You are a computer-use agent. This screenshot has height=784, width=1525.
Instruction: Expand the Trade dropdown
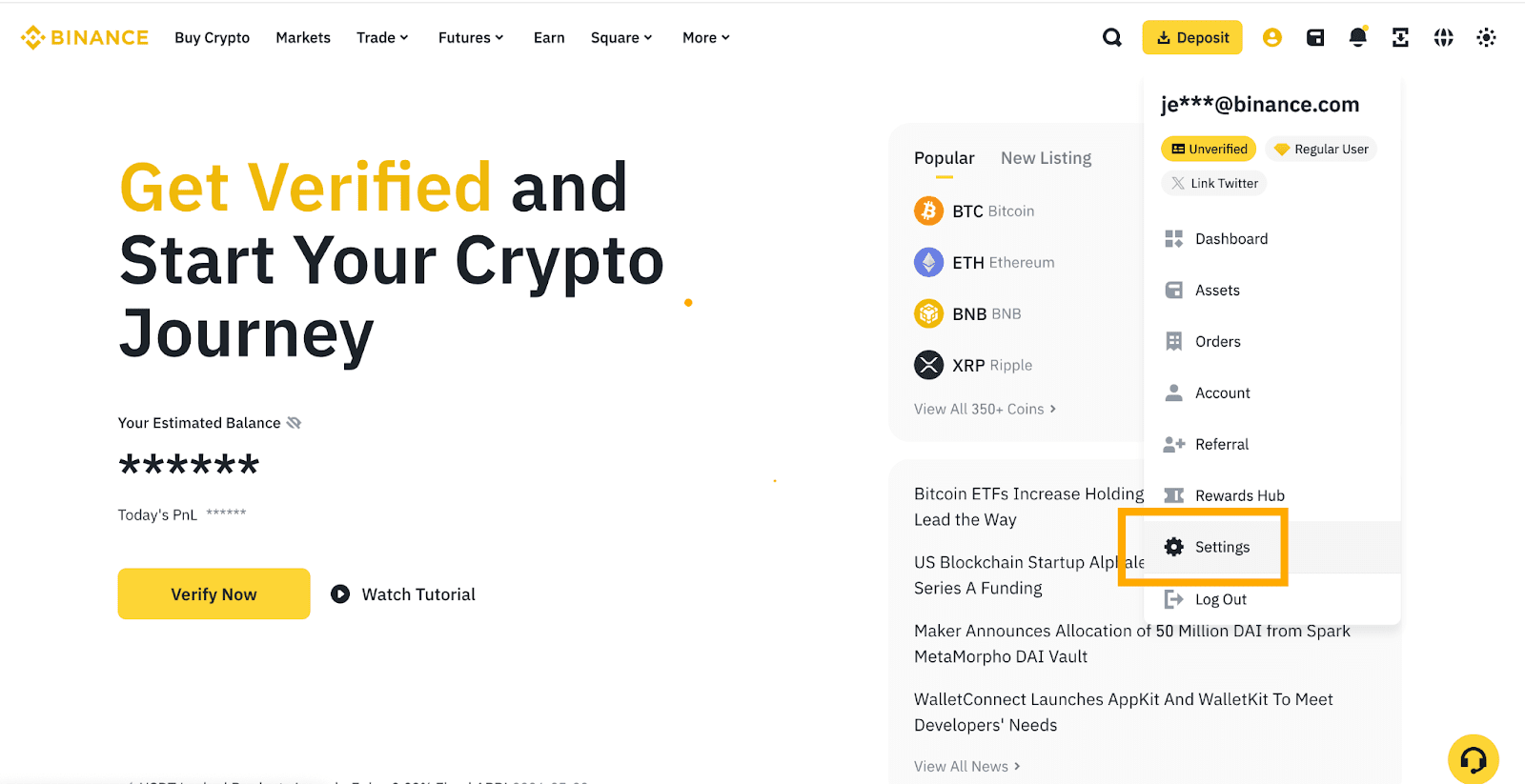click(381, 37)
